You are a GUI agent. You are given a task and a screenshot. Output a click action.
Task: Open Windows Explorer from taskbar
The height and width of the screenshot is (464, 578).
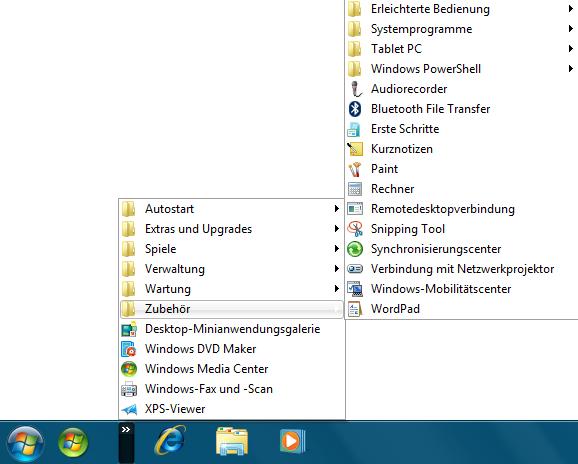pyautogui.click(x=232, y=441)
